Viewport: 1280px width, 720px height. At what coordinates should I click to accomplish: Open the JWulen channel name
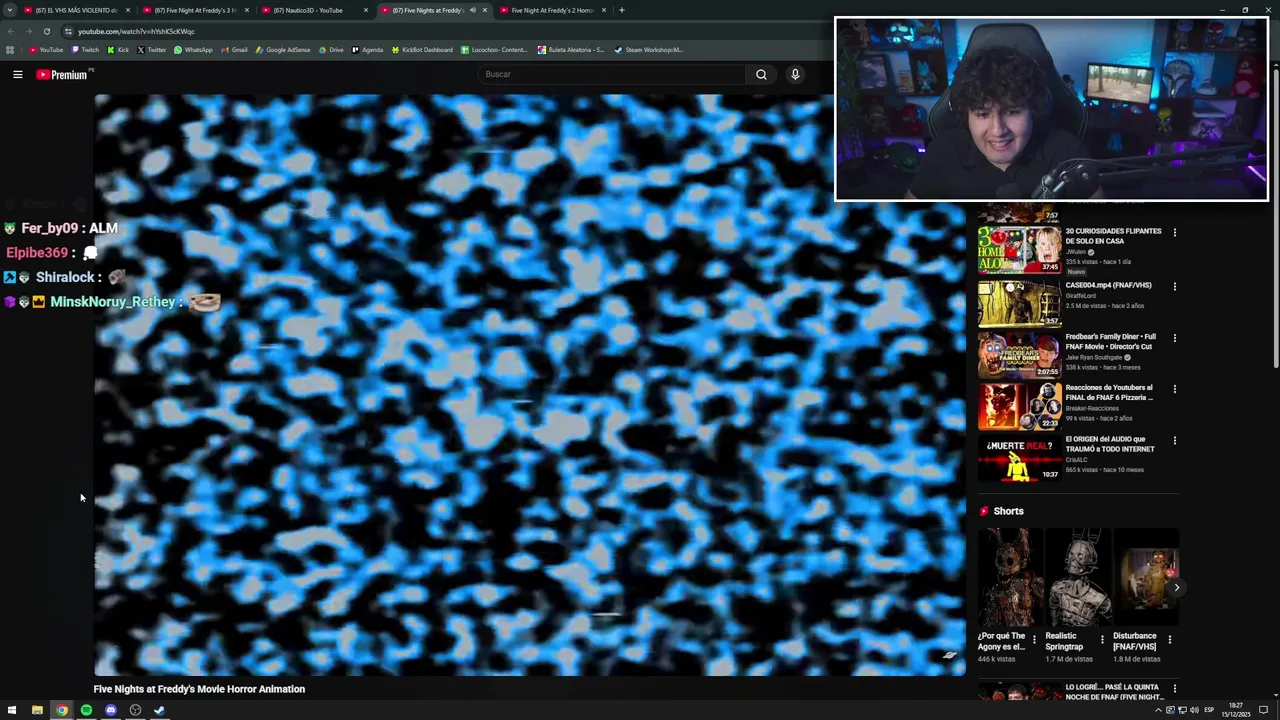(x=1078, y=252)
